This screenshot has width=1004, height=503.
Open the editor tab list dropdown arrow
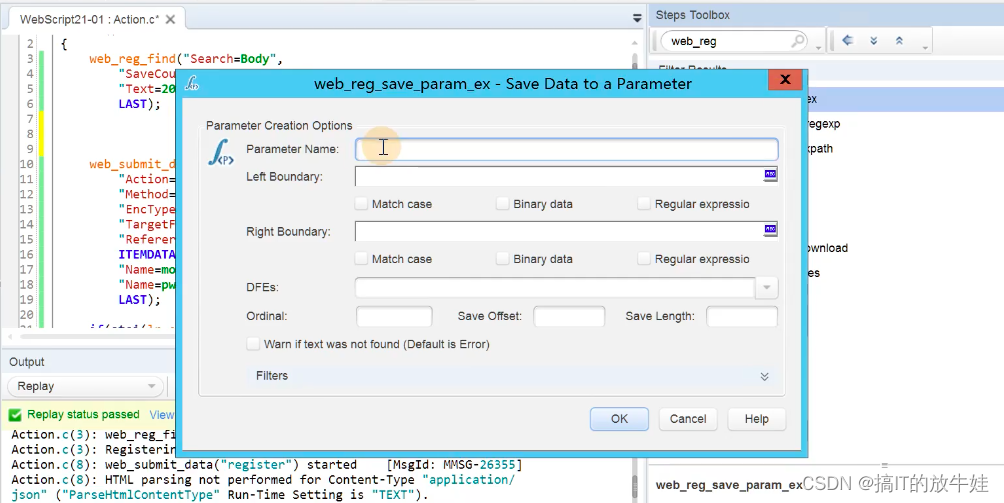(x=637, y=18)
